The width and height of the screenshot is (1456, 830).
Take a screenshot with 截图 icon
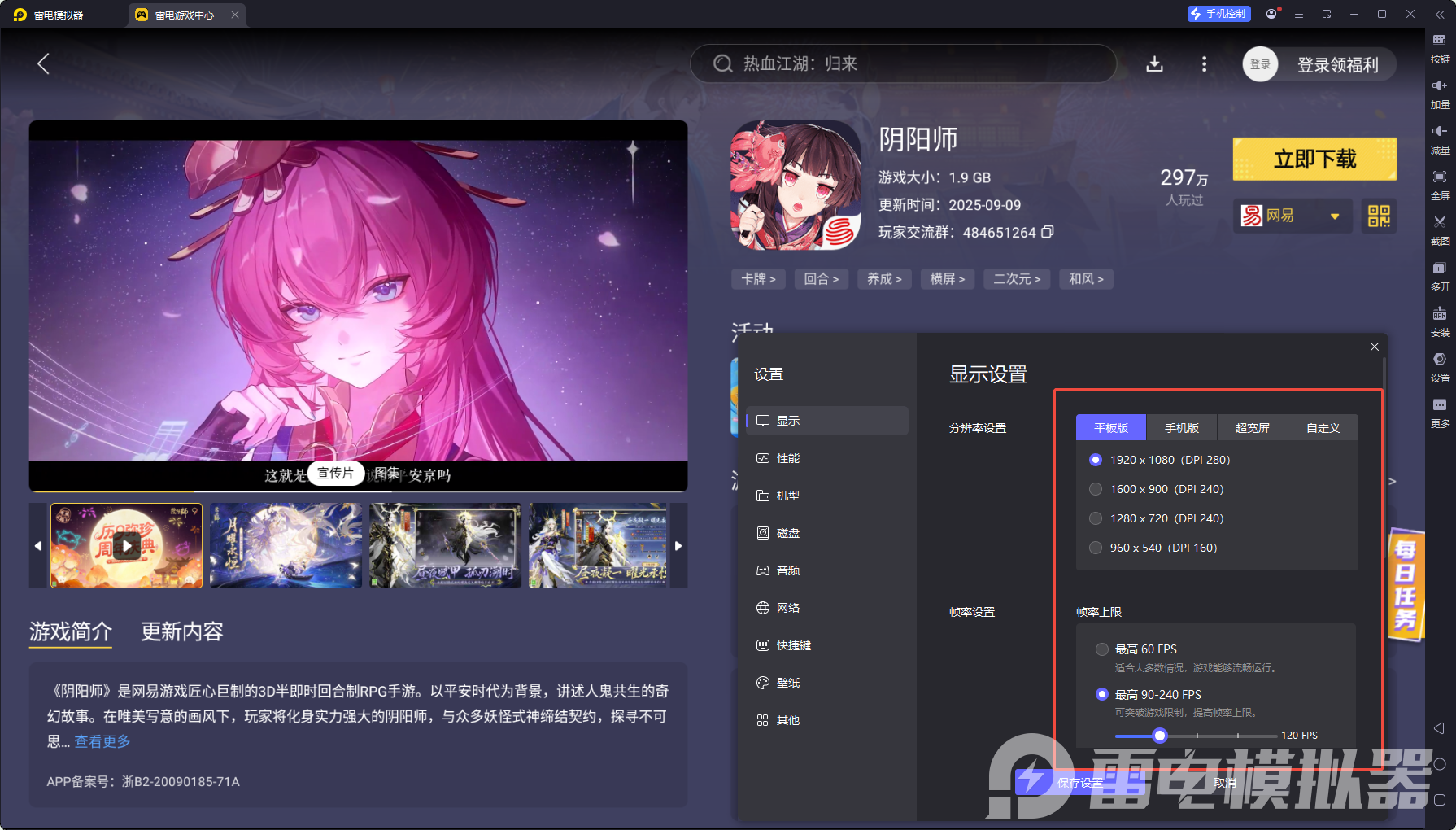point(1440,231)
